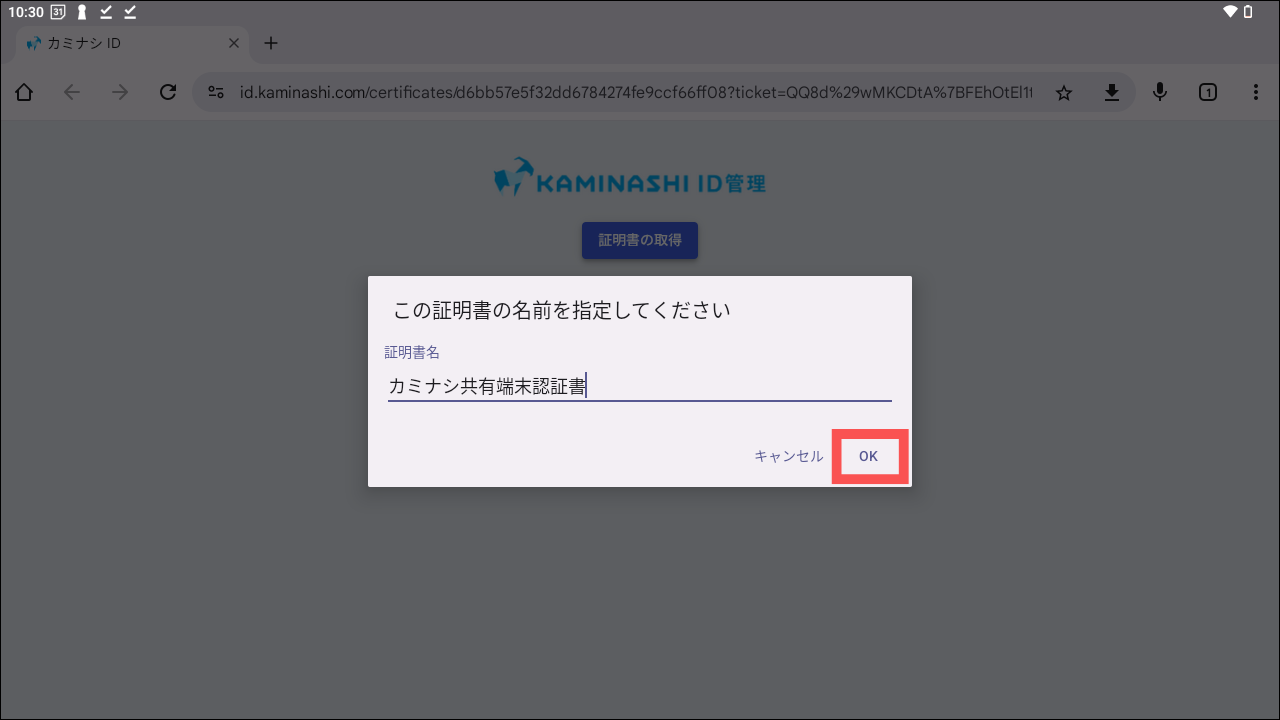Open site information icon in address bar

[x=215, y=92]
